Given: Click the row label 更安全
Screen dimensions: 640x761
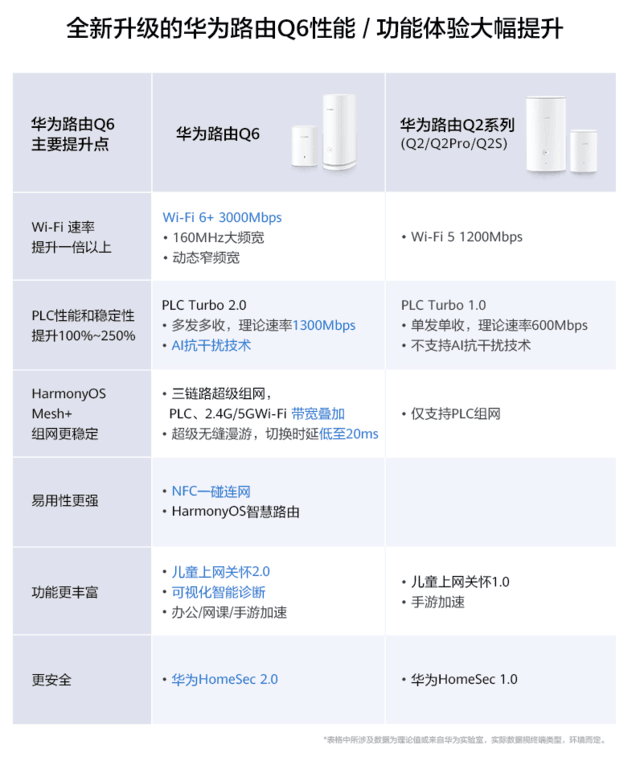Looking at the screenshot, I should [x=51, y=680].
